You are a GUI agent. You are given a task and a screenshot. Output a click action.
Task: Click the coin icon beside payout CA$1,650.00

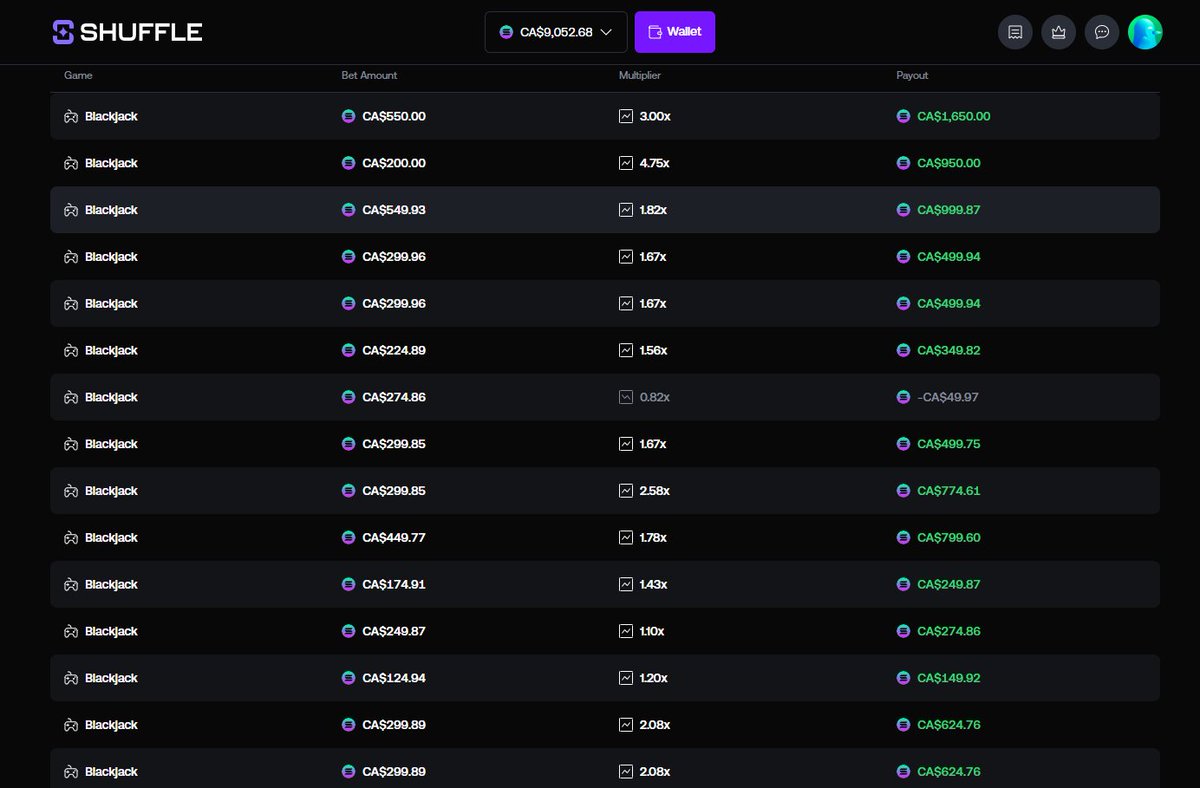coord(904,116)
